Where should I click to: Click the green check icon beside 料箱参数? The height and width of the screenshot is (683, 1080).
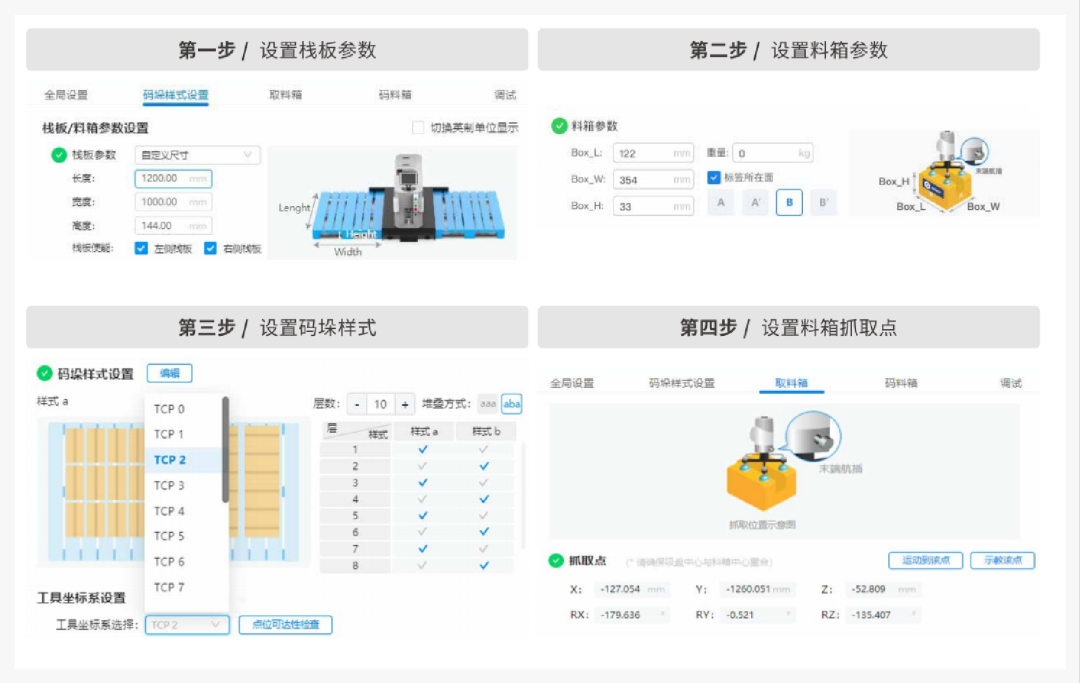559,126
